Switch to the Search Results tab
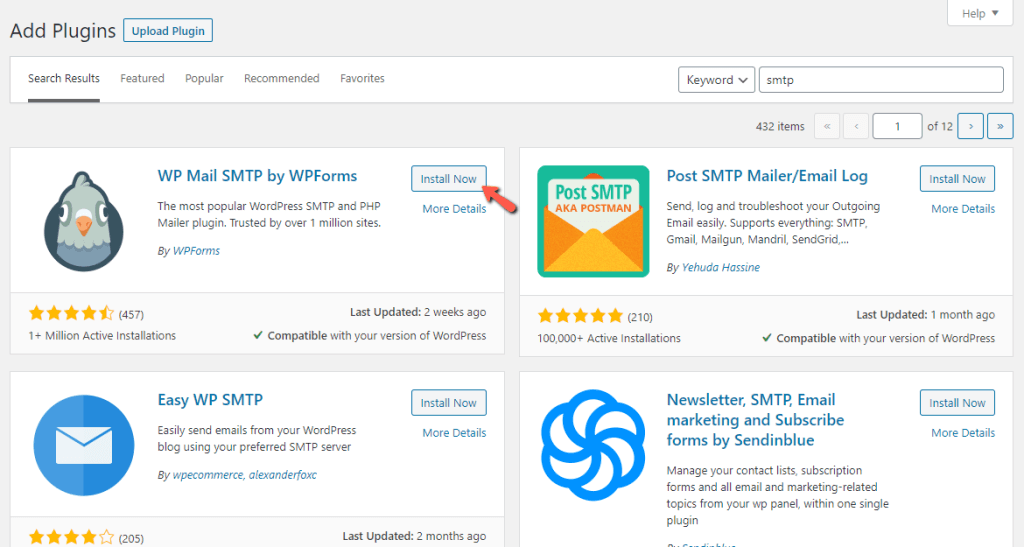 tap(64, 78)
